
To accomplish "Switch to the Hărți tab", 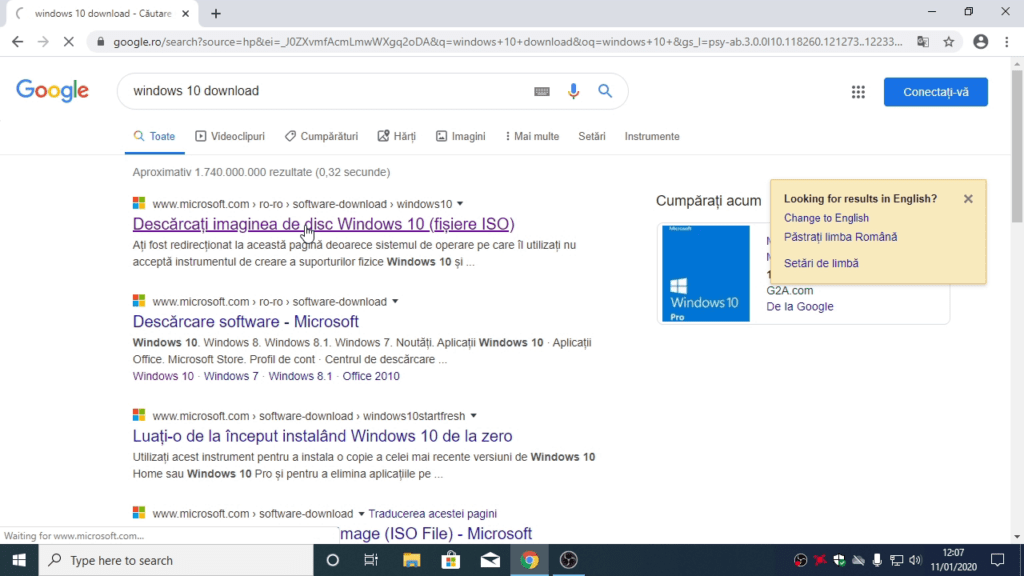I will click(396, 136).
